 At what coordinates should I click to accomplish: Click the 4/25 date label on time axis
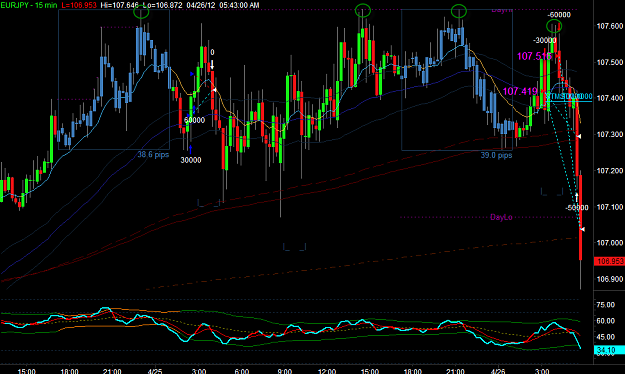[155, 371]
